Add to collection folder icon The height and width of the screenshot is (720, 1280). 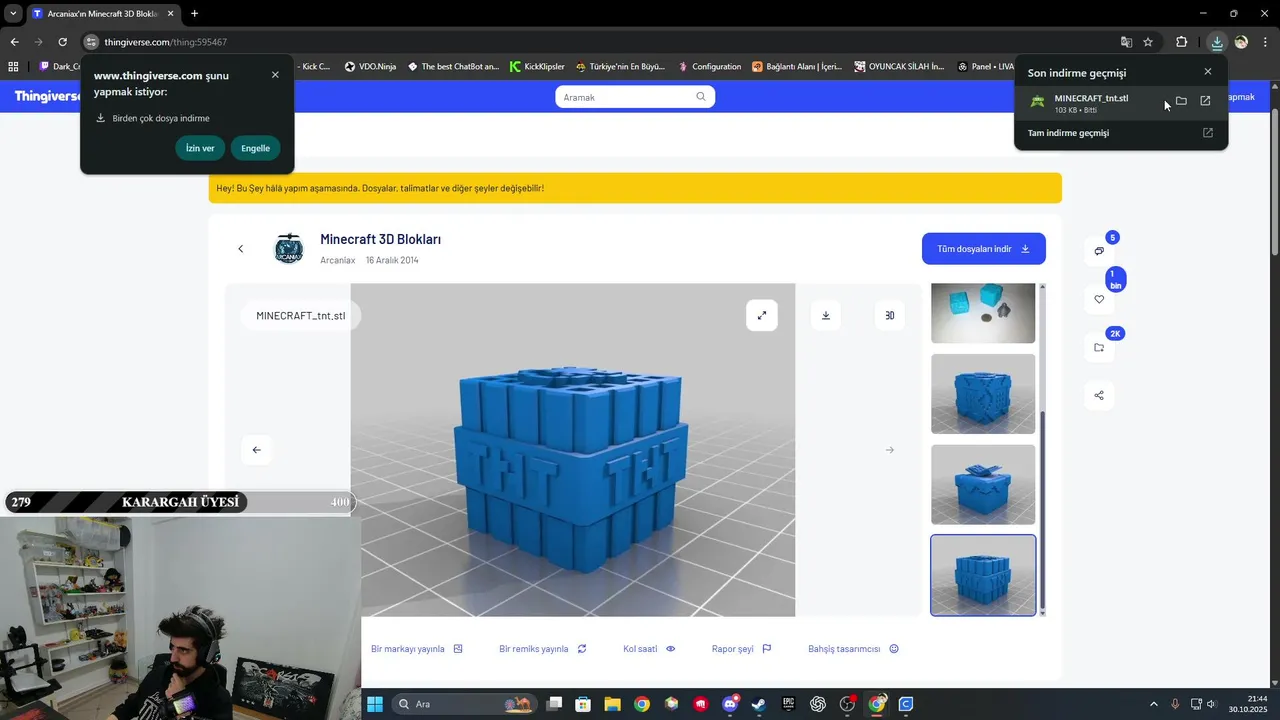click(x=1099, y=347)
